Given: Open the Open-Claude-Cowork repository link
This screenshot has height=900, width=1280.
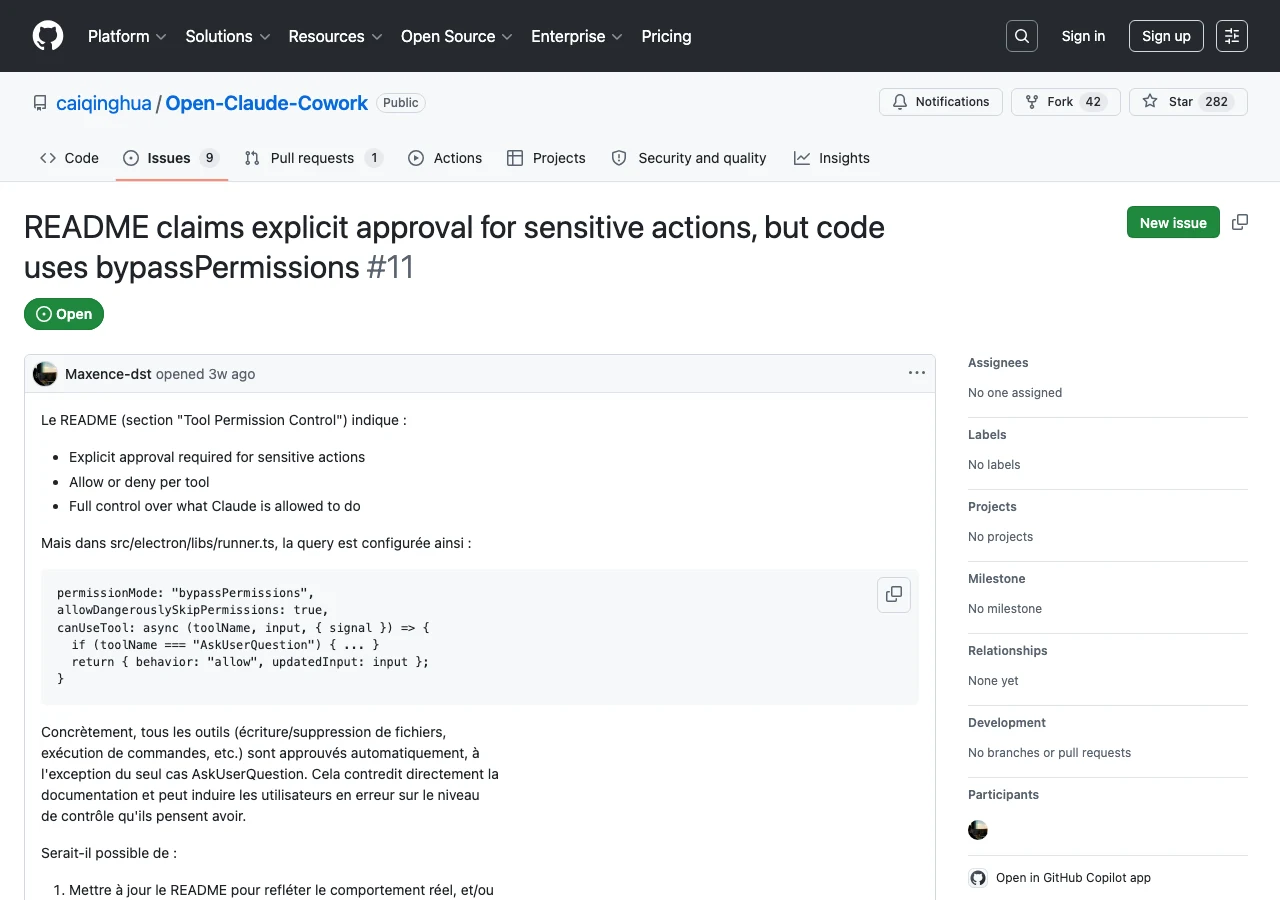Looking at the screenshot, I should point(266,103).
